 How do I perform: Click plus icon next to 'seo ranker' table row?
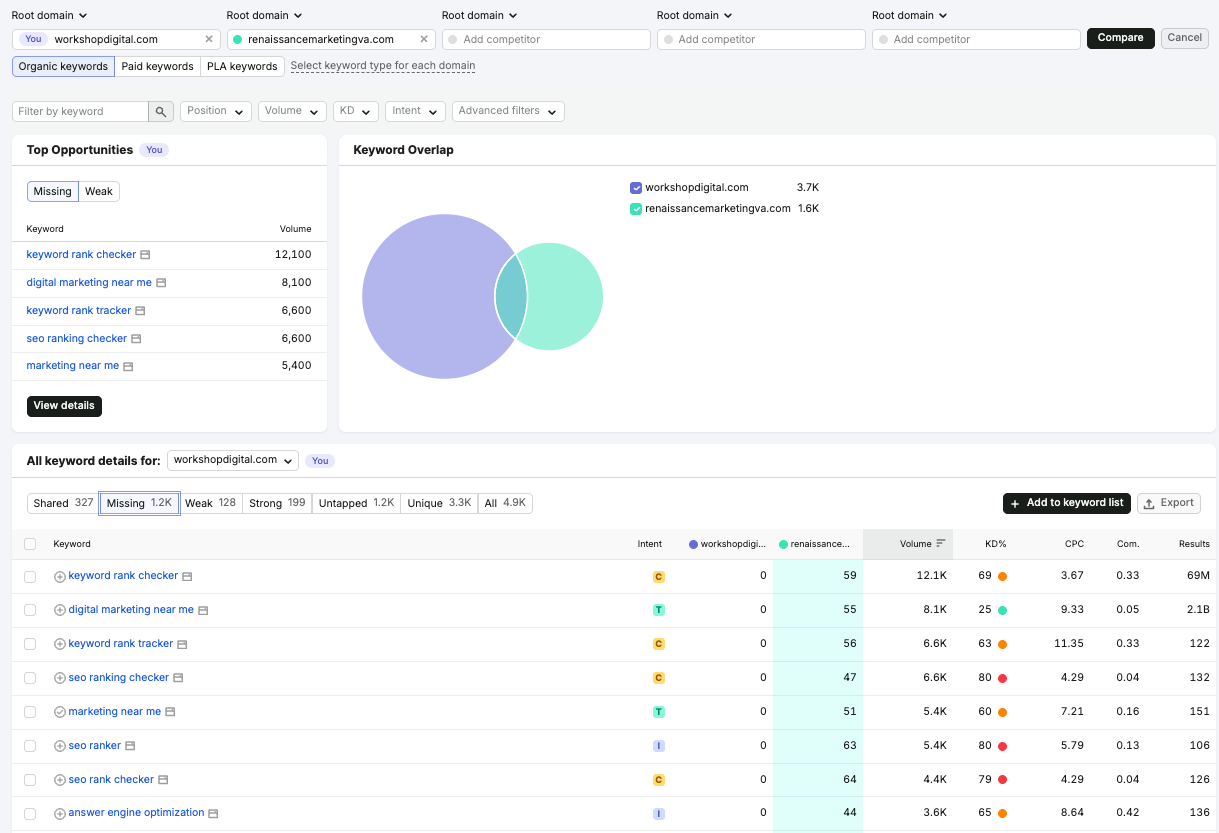[x=59, y=746]
